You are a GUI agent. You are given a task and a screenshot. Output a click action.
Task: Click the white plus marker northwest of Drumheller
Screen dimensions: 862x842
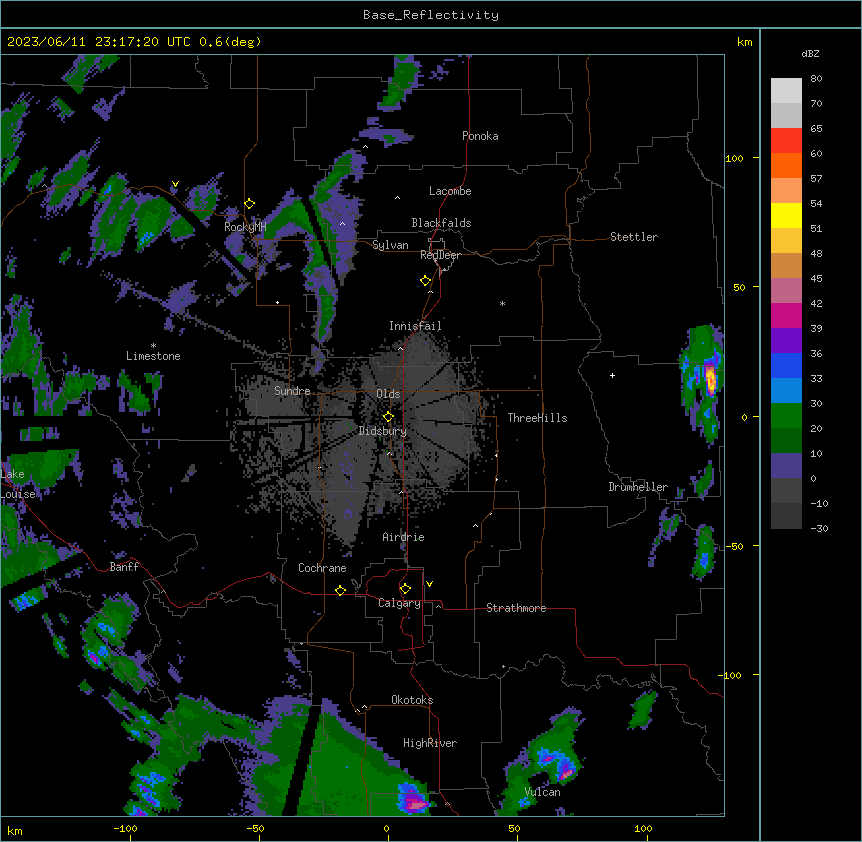612,375
